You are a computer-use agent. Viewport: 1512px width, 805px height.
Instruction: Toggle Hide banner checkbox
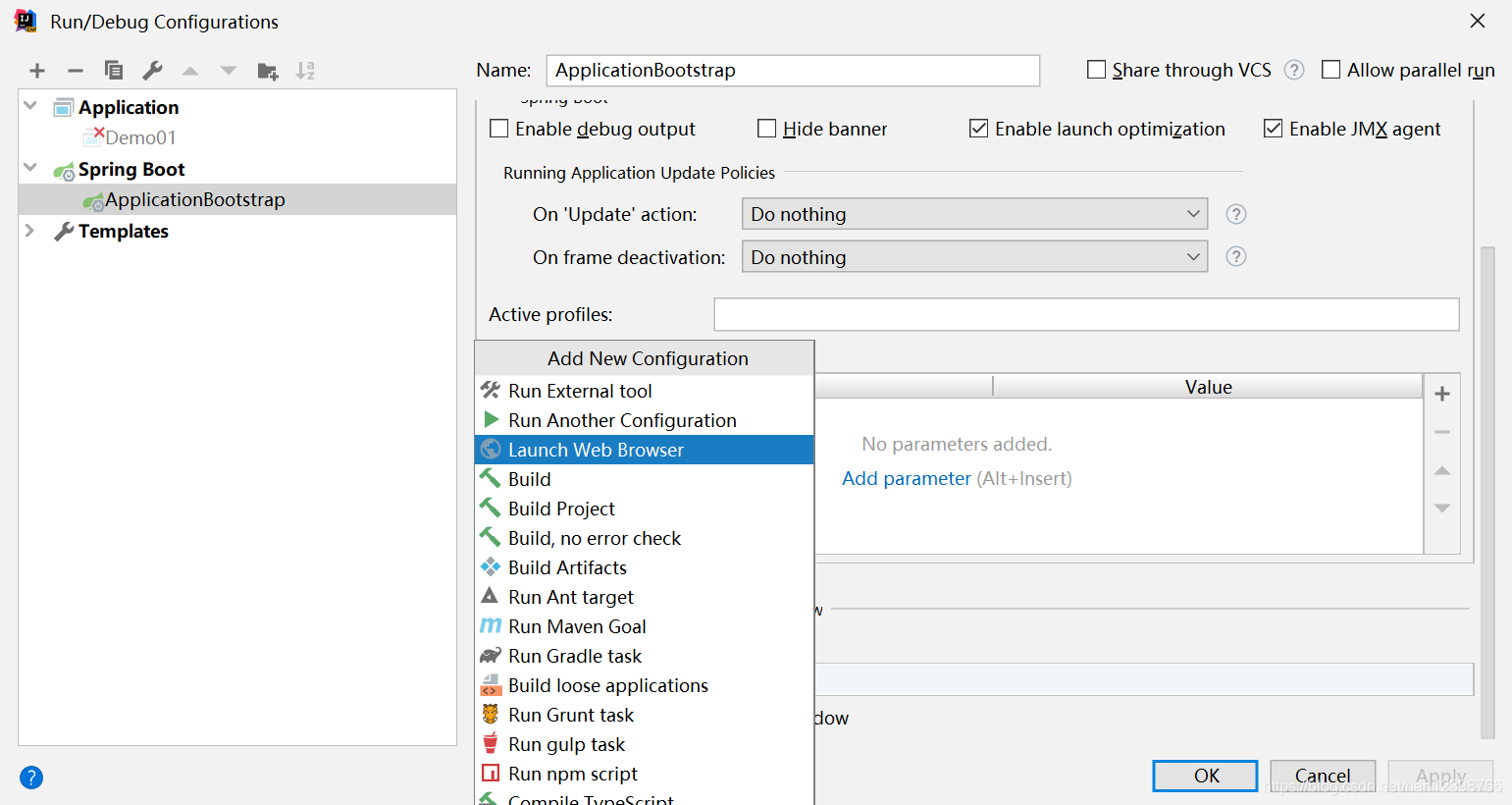[x=767, y=129]
